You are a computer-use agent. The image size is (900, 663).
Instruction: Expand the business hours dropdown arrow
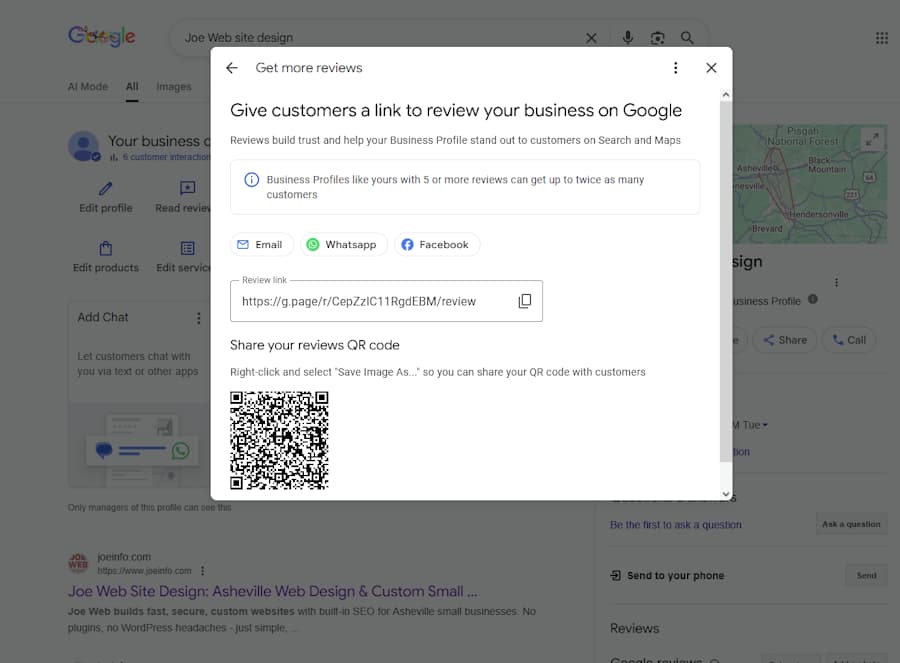tap(765, 425)
